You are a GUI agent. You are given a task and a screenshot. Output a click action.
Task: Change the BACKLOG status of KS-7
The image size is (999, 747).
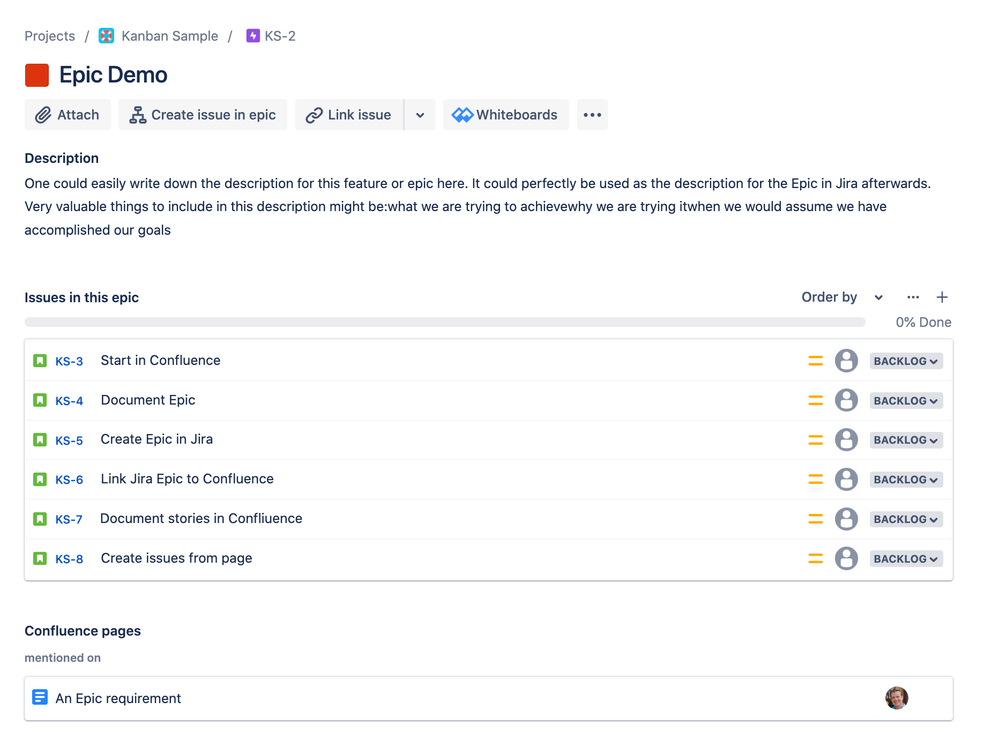click(x=906, y=519)
